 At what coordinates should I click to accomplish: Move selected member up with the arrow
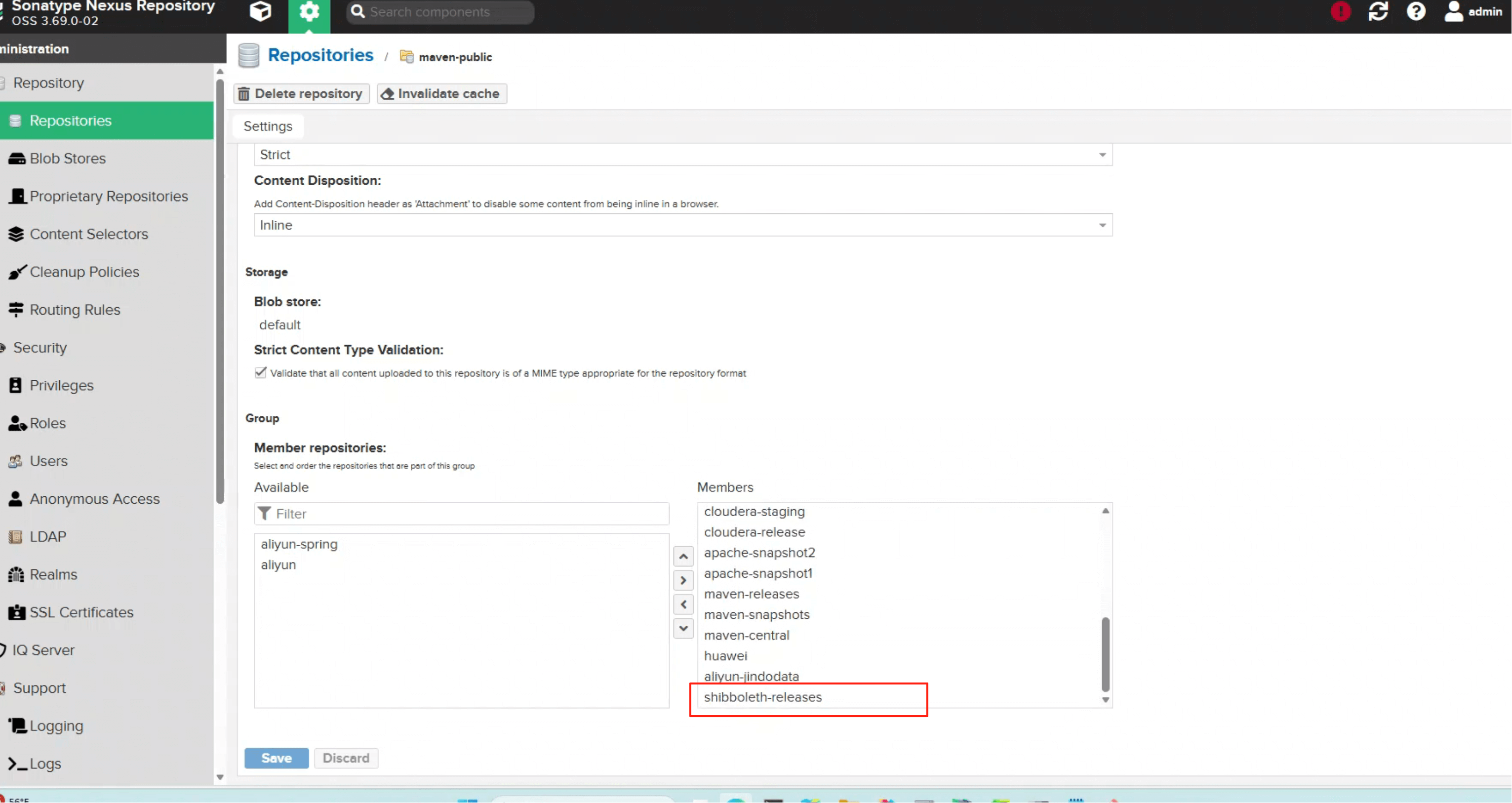pyautogui.click(x=683, y=557)
